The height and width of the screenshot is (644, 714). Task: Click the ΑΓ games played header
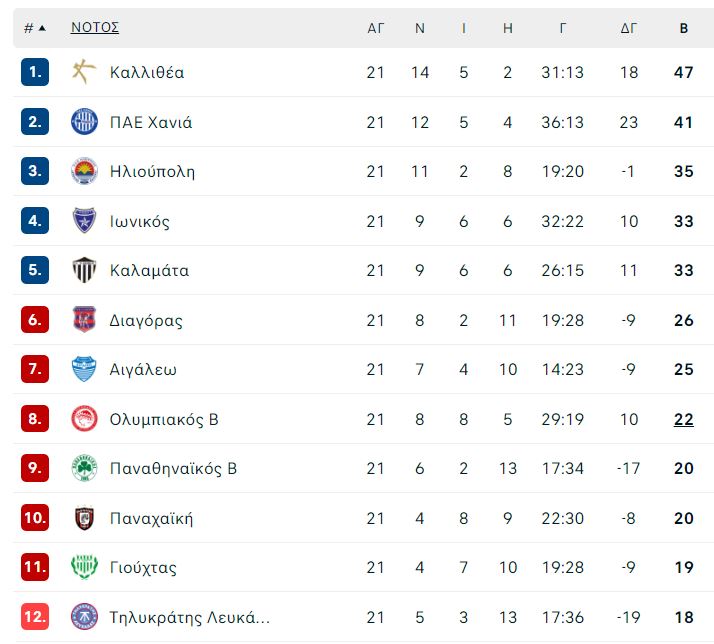click(376, 28)
